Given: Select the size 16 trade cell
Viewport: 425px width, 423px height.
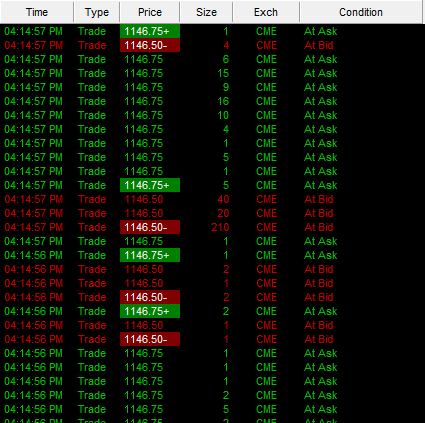Looking at the screenshot, I should (x=223, y=101).
